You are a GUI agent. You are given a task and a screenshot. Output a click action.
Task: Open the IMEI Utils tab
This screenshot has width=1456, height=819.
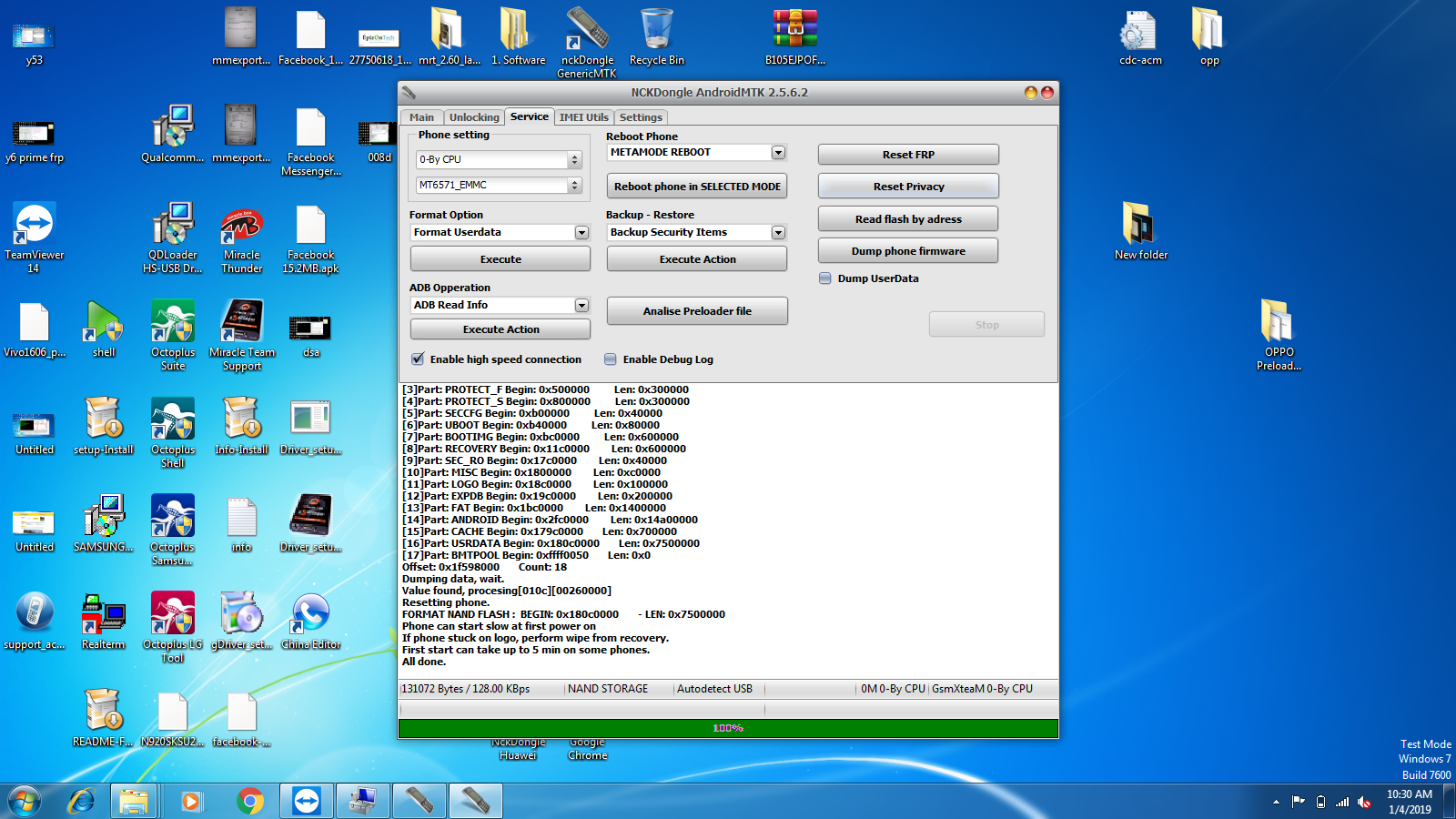point(584,117)
